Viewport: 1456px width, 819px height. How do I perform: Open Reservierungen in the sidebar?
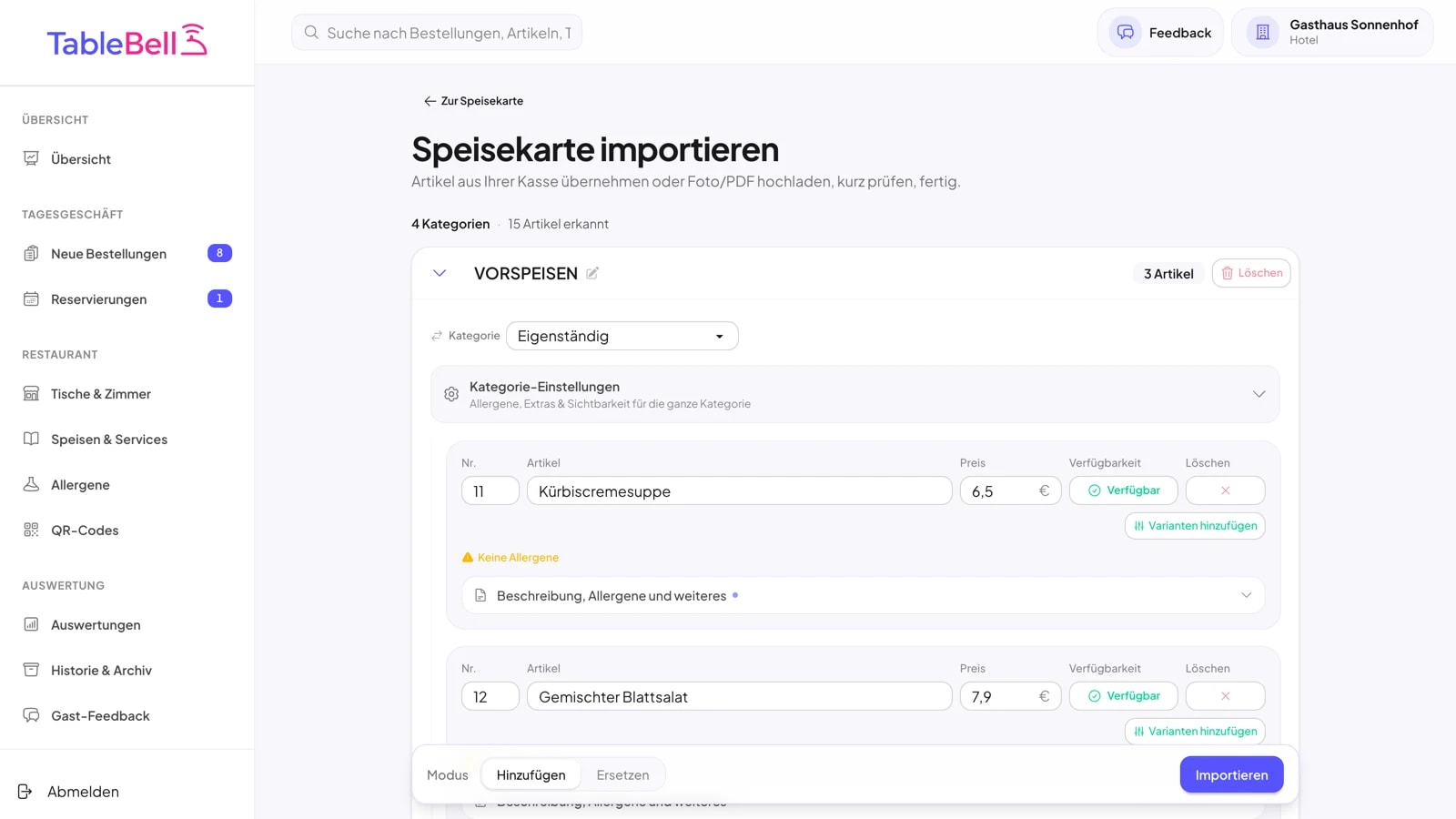127,298
